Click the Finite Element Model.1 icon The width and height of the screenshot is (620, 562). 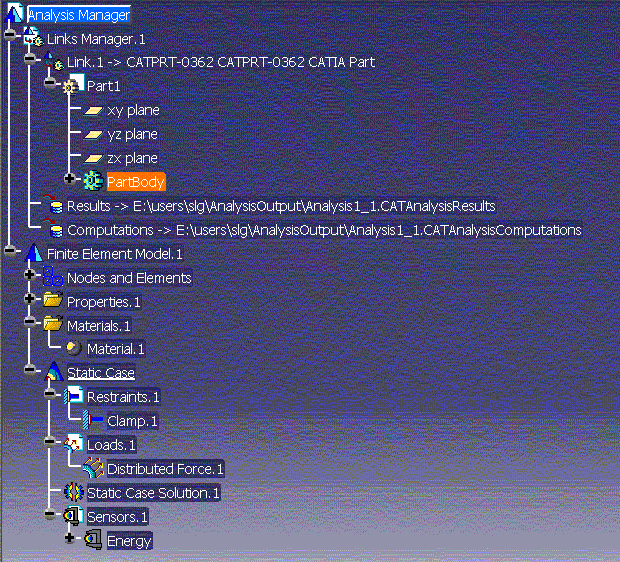pos(34,254)
